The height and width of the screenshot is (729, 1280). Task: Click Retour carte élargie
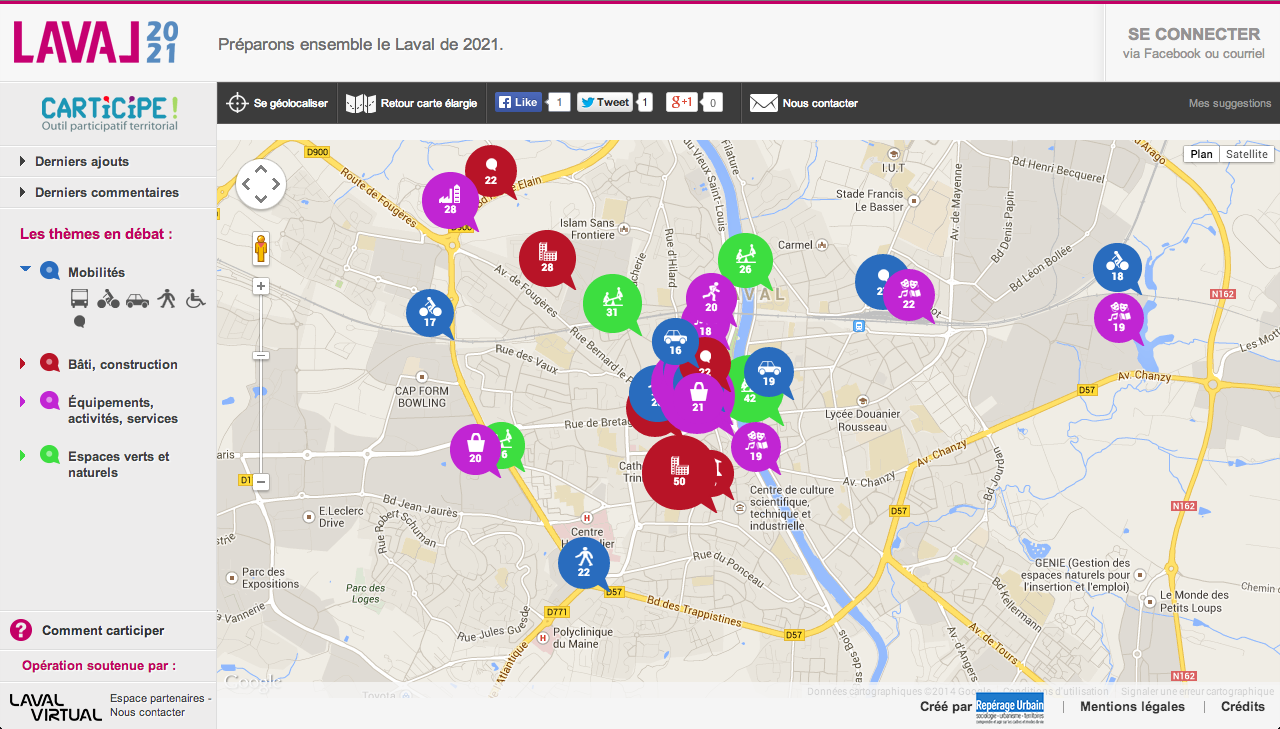pos(412,103)
